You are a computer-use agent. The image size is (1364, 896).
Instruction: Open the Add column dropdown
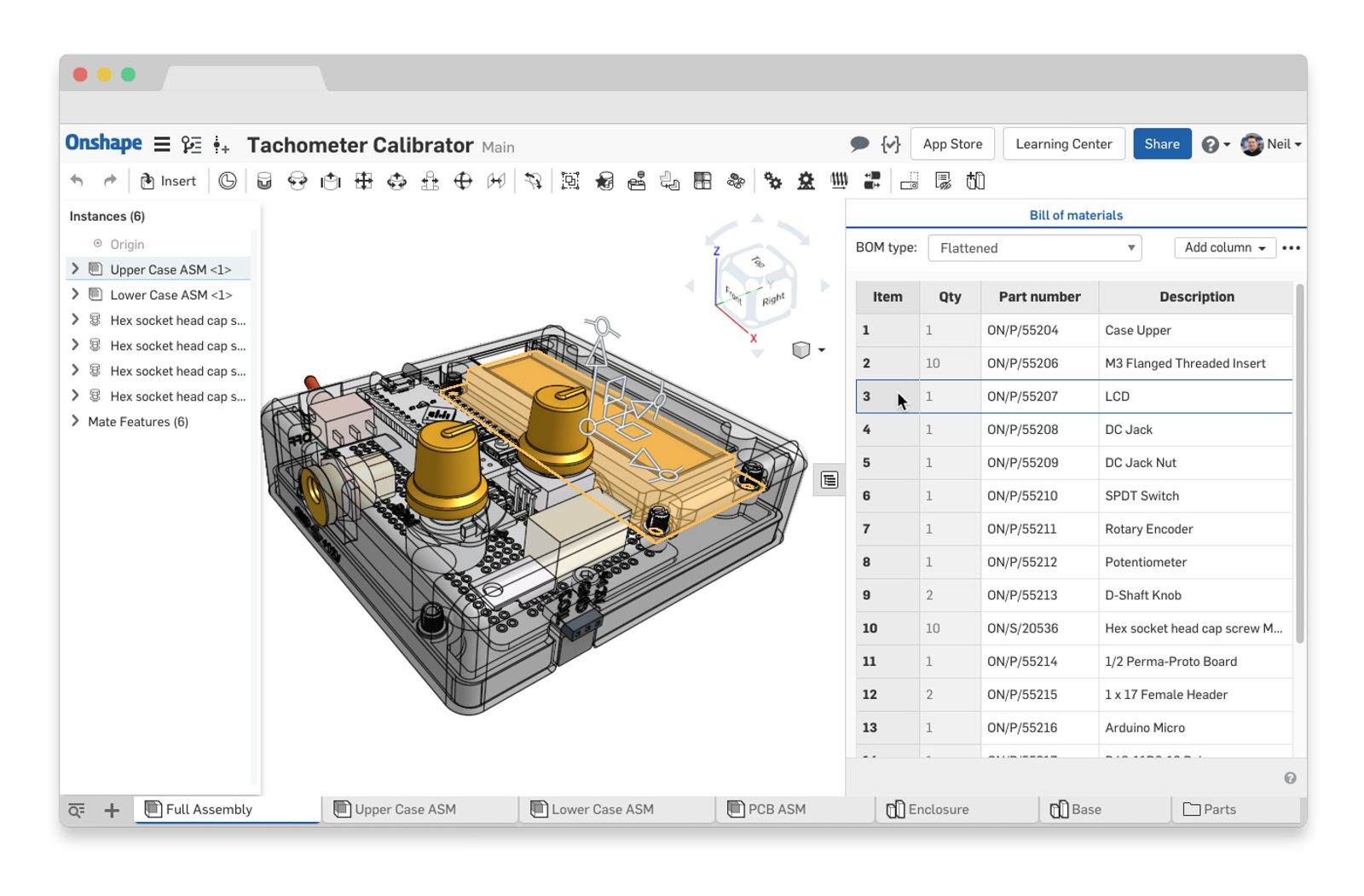pyautogui.click(x=1224, y=248)
